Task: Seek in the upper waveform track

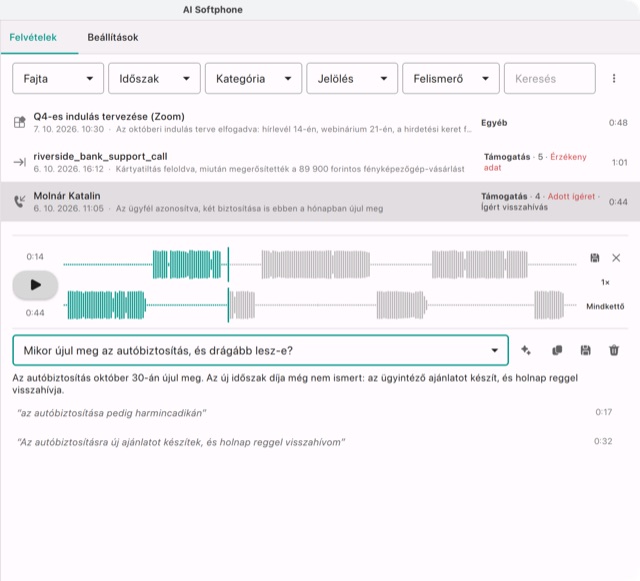Action: pyautogui.click(x=320, y=265)
